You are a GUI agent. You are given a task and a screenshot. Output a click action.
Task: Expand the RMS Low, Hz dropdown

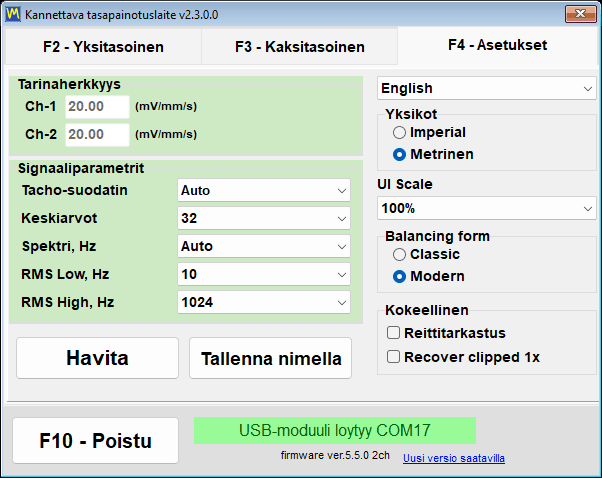[x=264, y=274]
